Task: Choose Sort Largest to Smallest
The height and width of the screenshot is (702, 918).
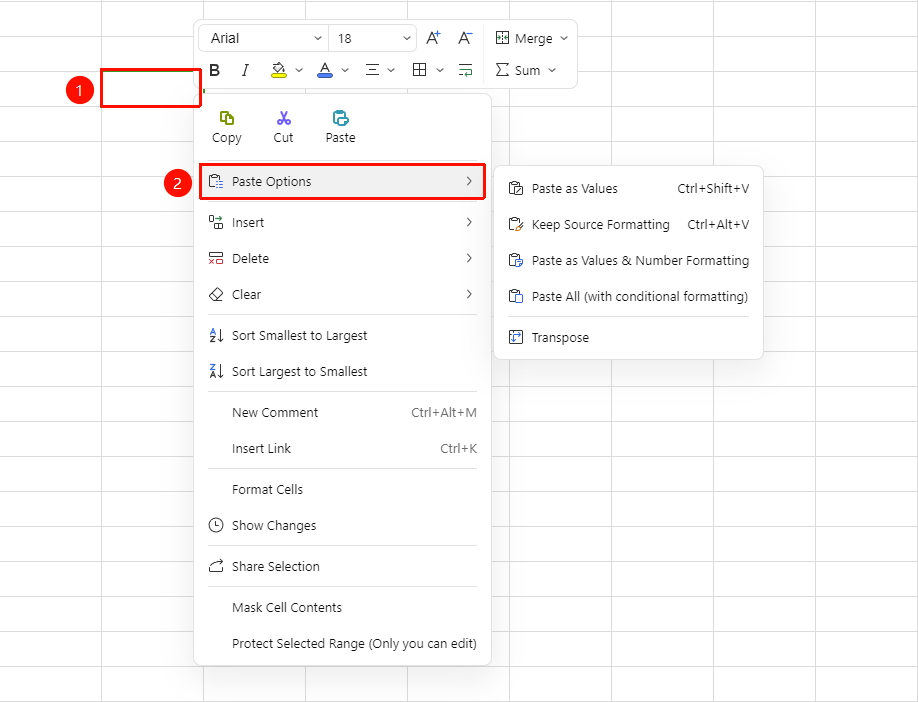Action: (342, 371)
